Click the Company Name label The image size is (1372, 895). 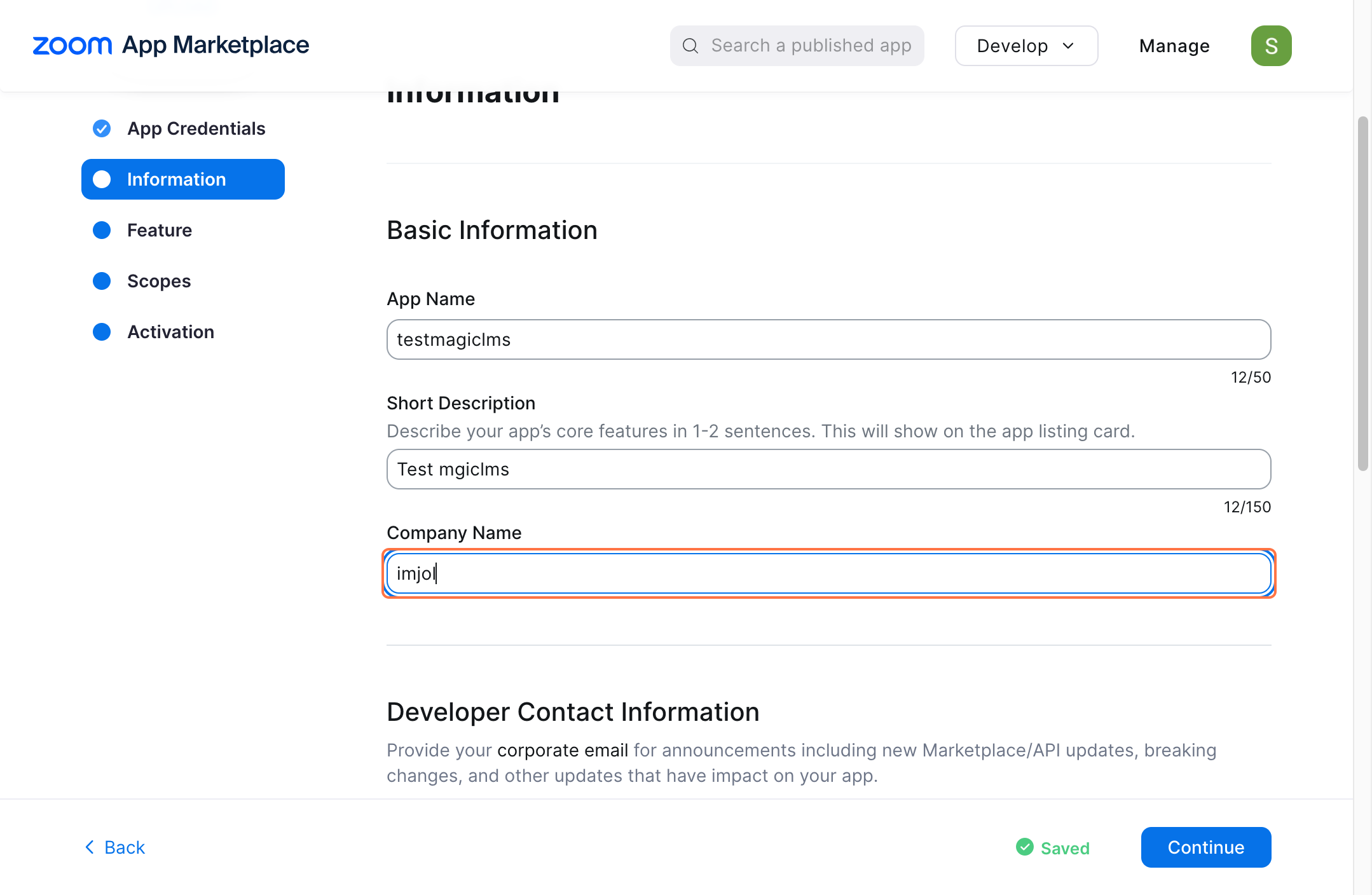454,533
